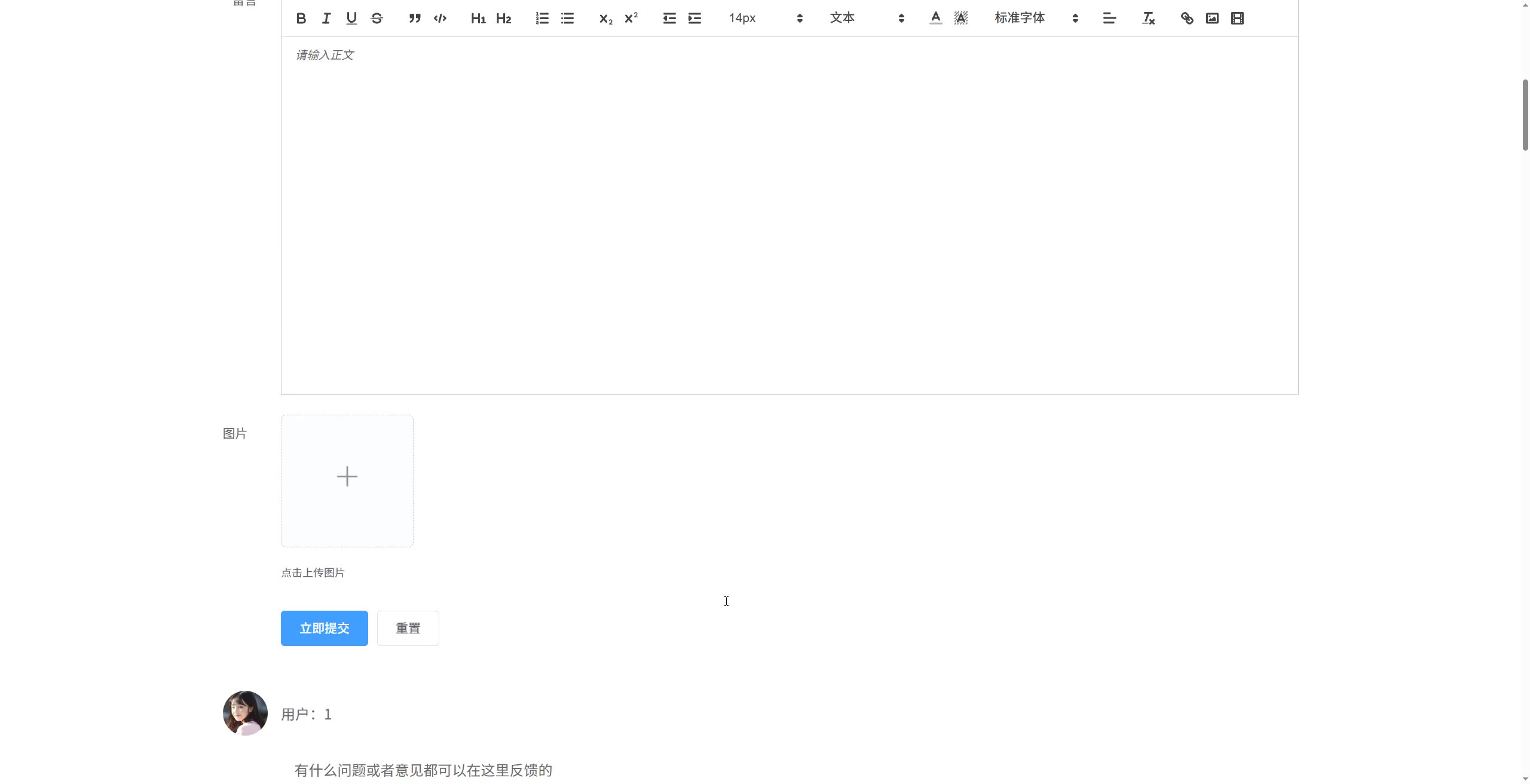
Task: Insert a code block
Action: (440, 19)
